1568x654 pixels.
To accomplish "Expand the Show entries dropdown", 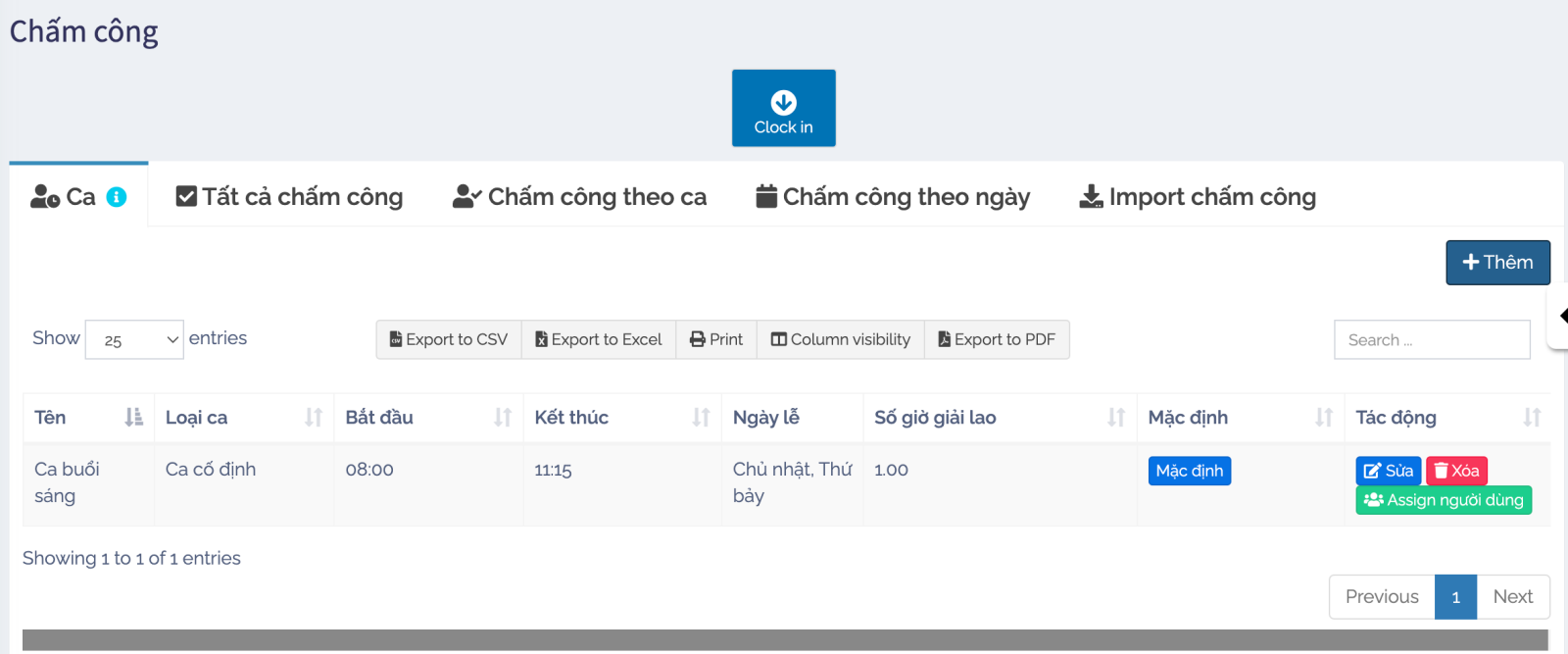I will [x=134, y=340].
